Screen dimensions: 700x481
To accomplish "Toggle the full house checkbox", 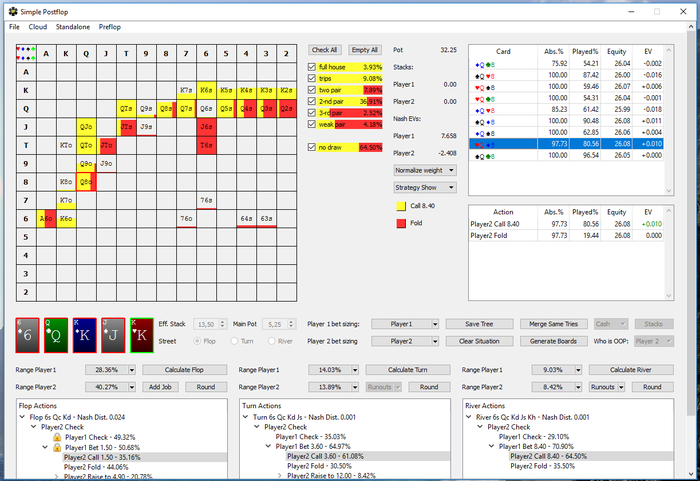I will click(x=312, y=67).
